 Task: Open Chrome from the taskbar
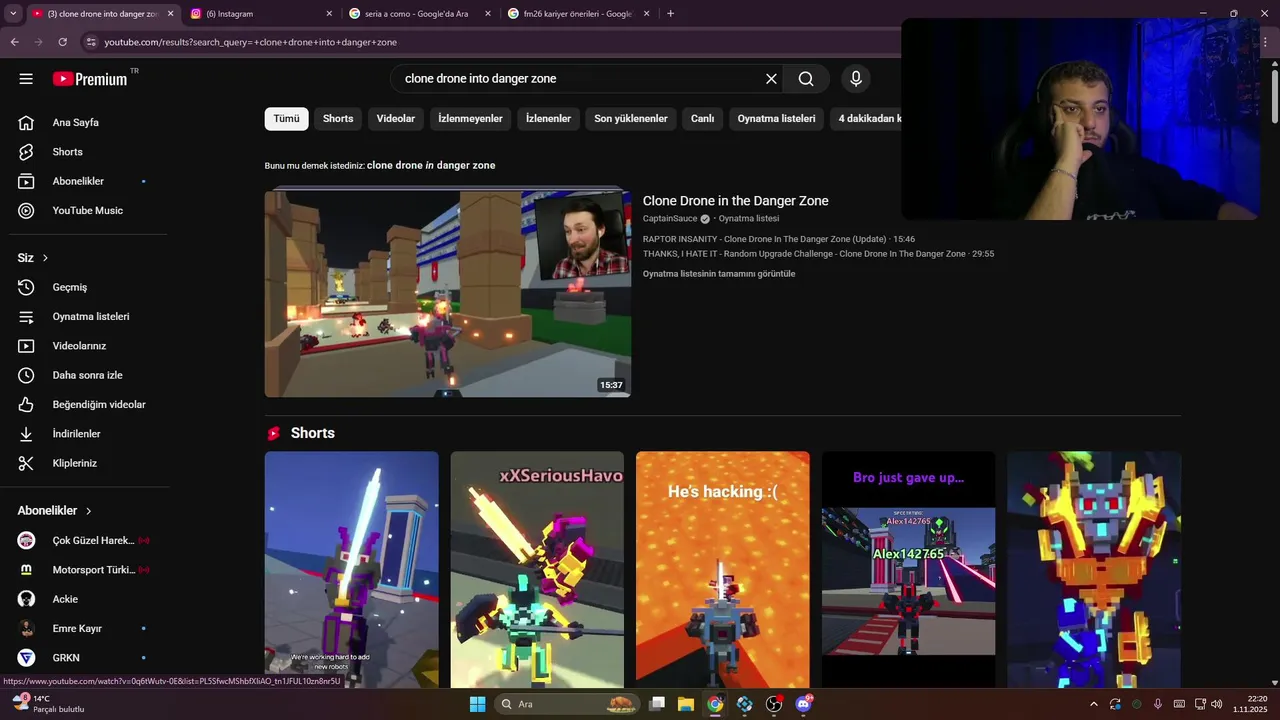tap(715, 704)
